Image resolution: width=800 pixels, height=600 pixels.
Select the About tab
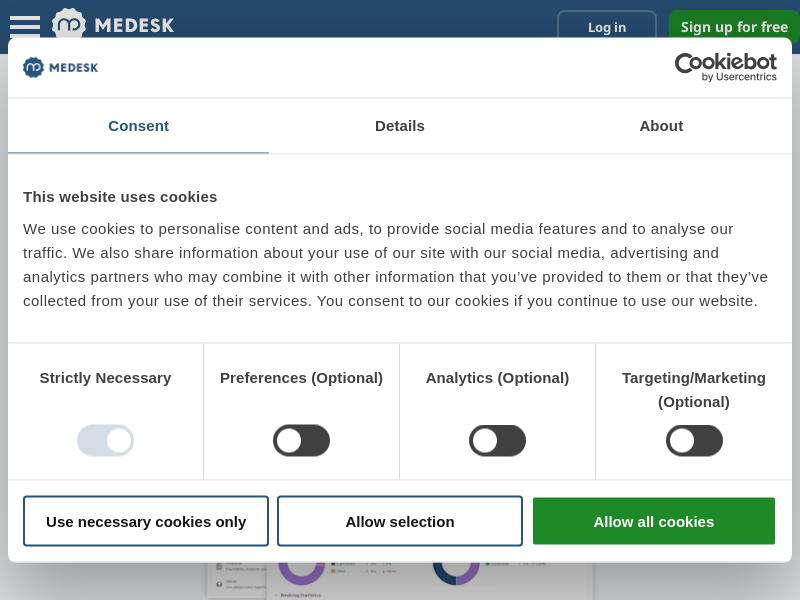(661, 126)
